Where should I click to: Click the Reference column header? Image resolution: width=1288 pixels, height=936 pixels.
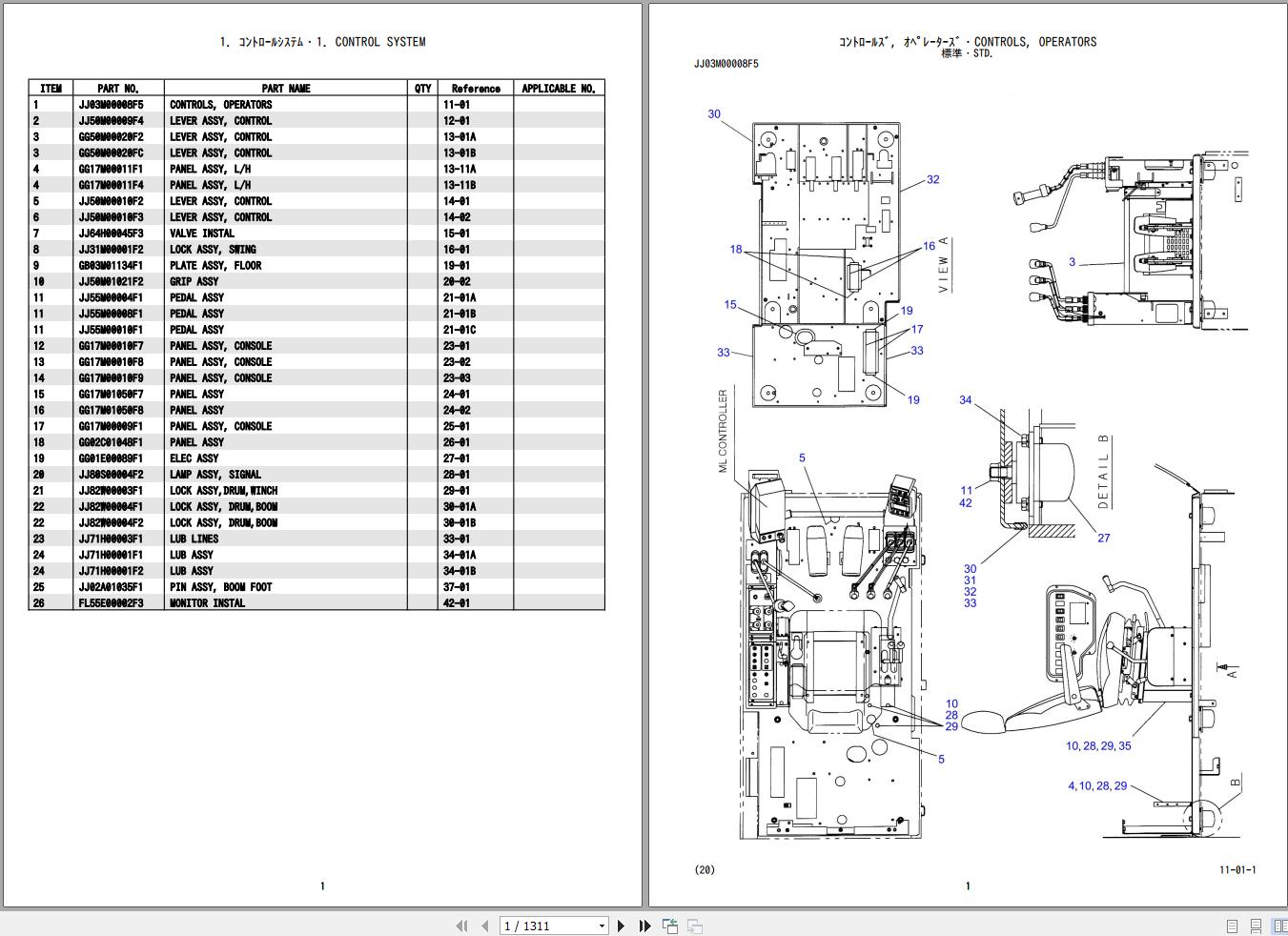[476, 89]
